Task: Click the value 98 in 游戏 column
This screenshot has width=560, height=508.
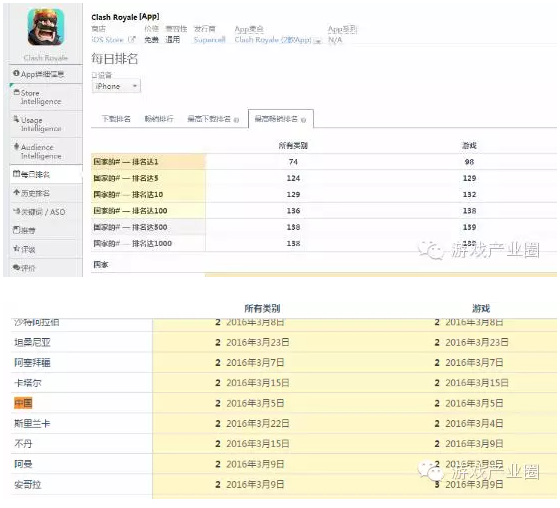Action: [469, 162]
